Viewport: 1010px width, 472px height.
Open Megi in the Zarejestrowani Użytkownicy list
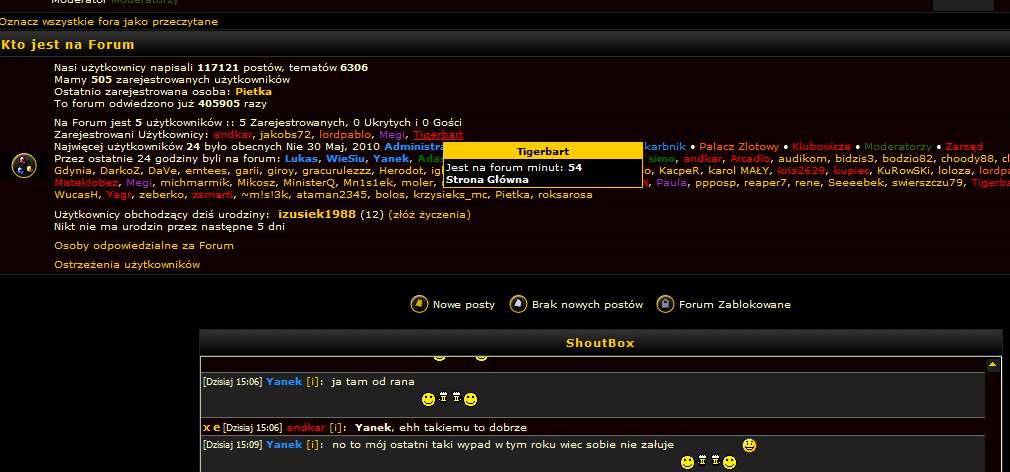point(392,135)
